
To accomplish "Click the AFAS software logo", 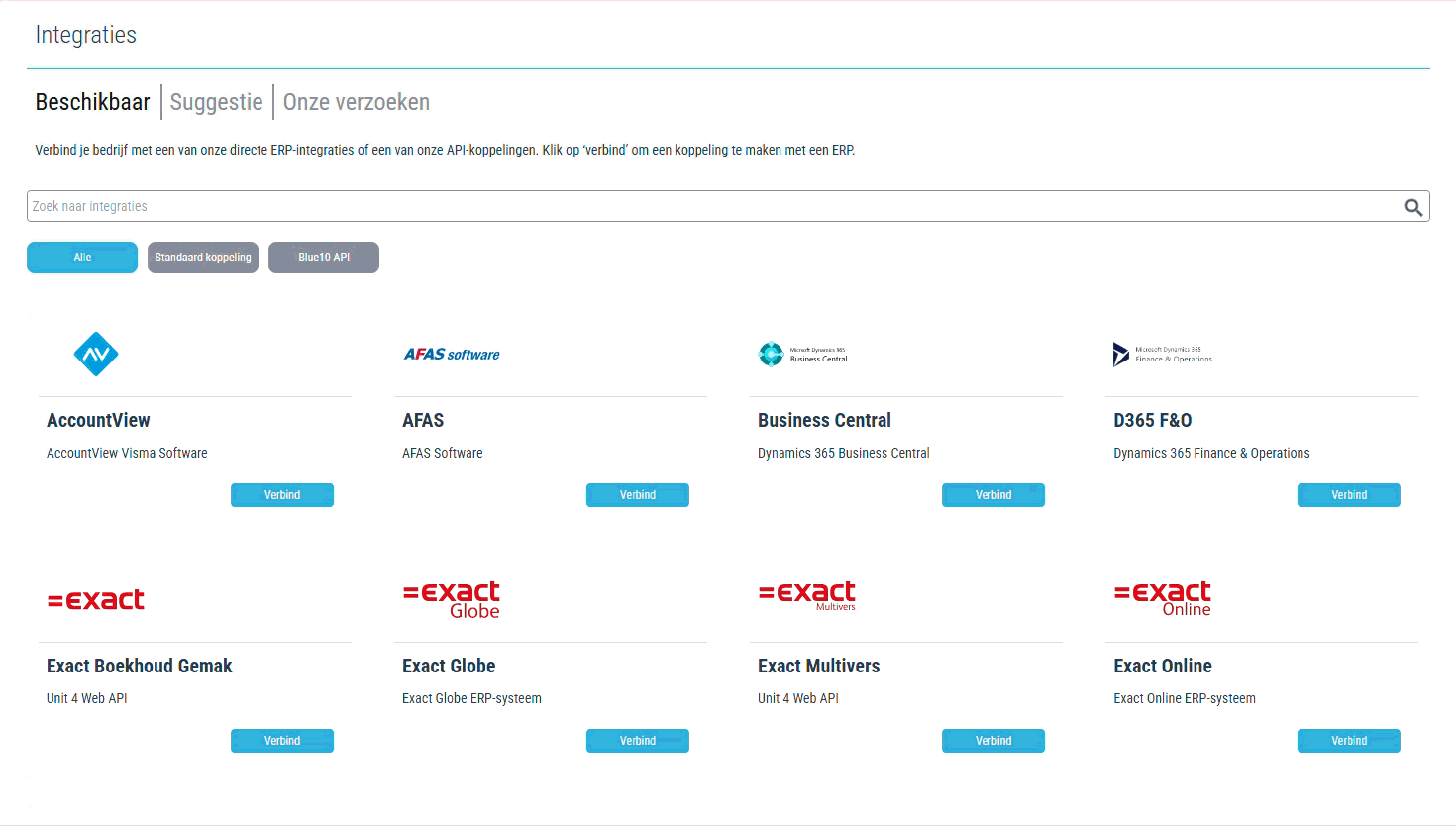I will tap(452, 355).
